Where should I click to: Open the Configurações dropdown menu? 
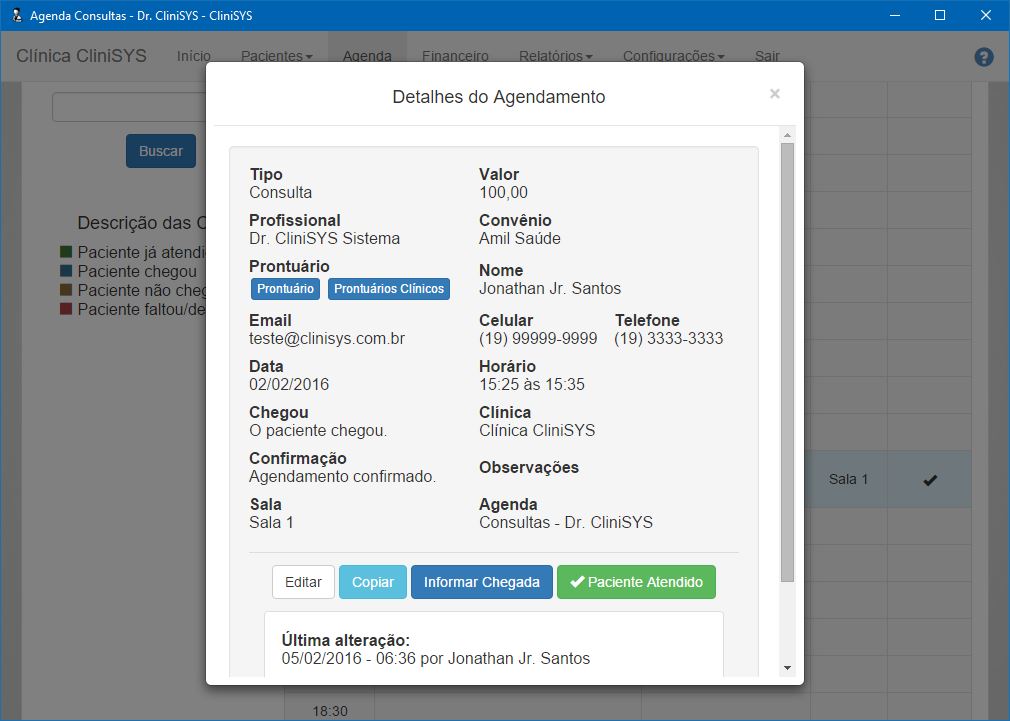tap(673, 56)
